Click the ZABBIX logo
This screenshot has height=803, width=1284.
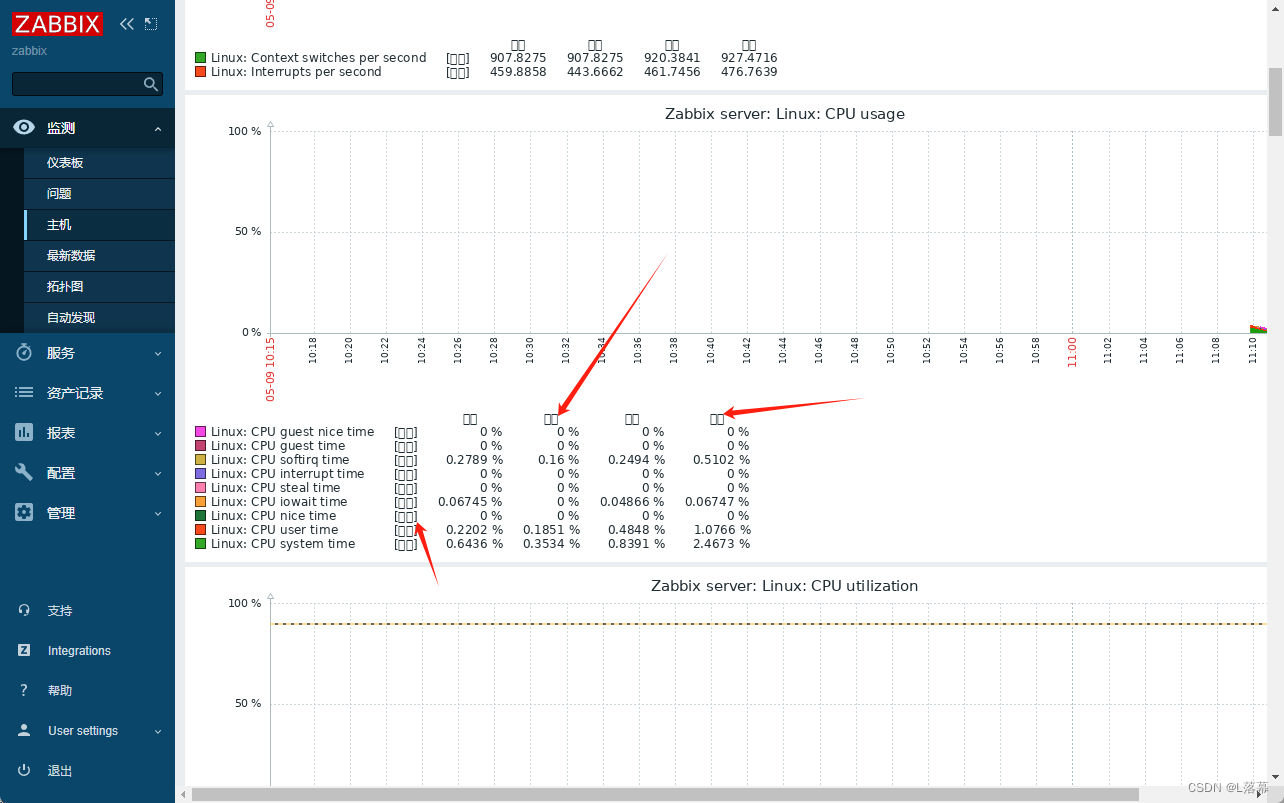click(58, 24)
